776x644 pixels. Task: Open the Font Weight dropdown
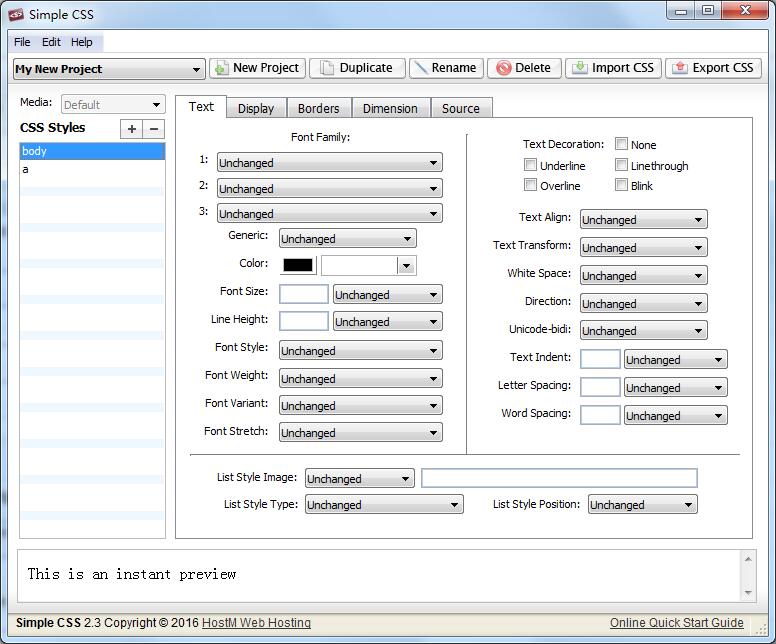click(x=360, y=379)
